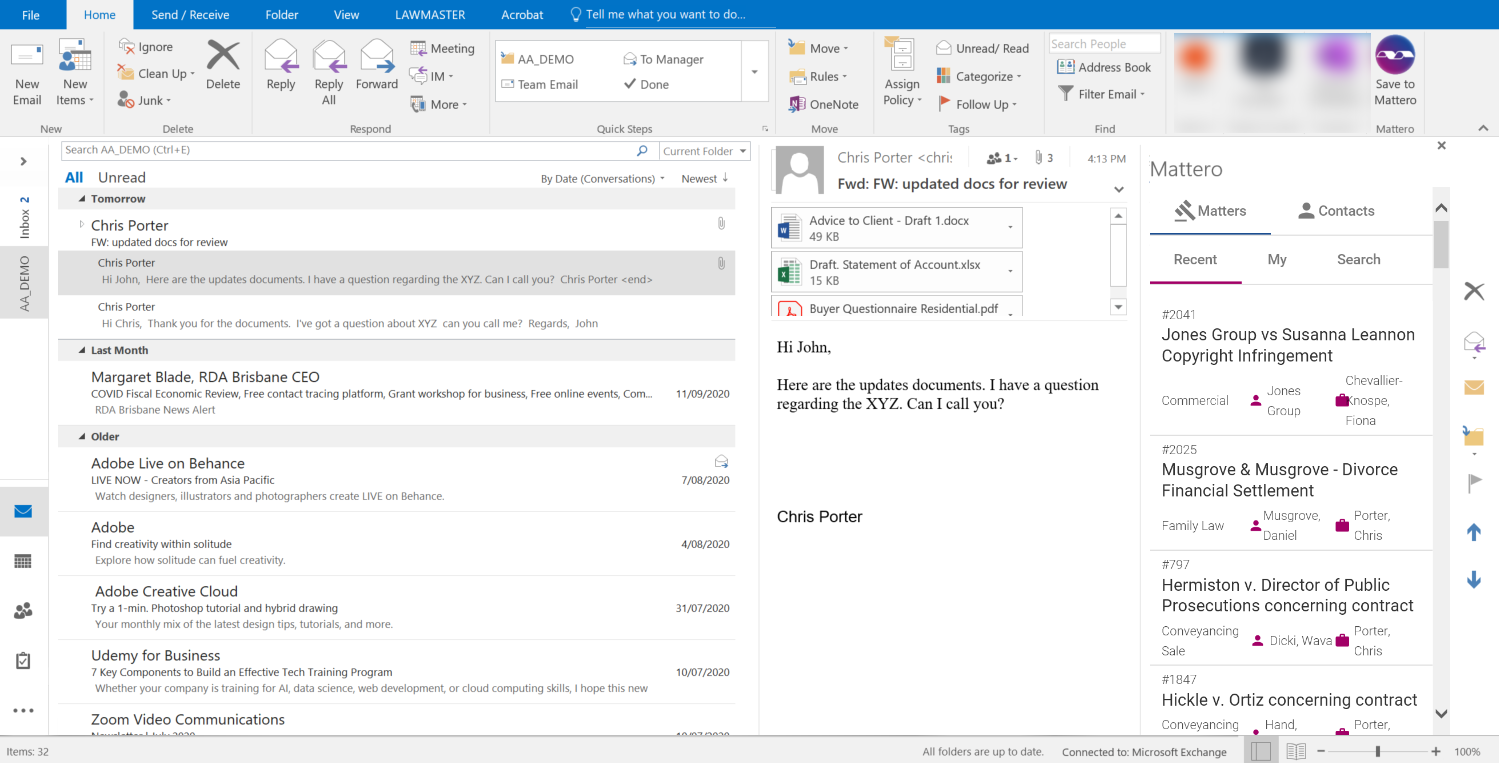Select the flag icon in the Mattero sidebar
This screenshot has height=763, width=1499.
(x=1474, y=483)
